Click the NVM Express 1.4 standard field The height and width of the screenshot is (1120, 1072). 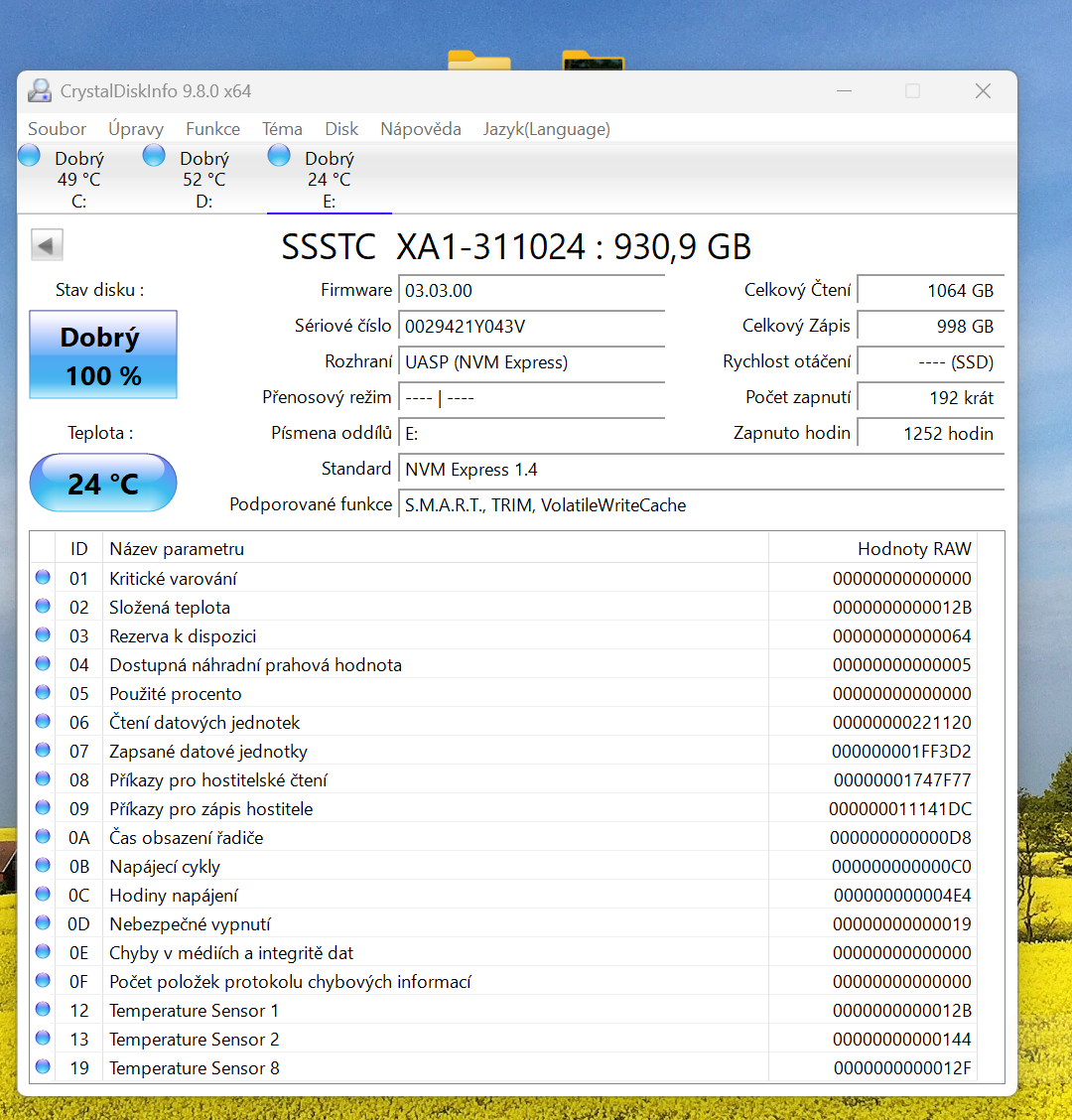[x=702, y=470]
